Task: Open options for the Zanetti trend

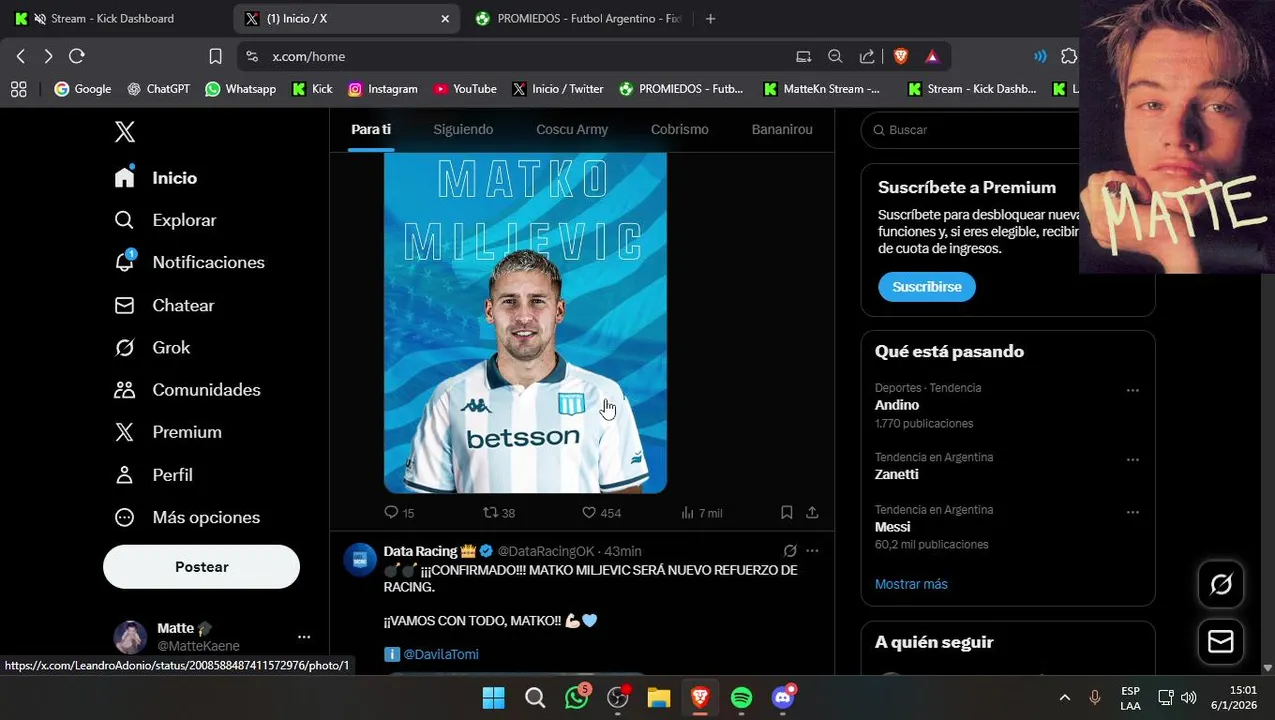Action: click(x=1133, y=459)
